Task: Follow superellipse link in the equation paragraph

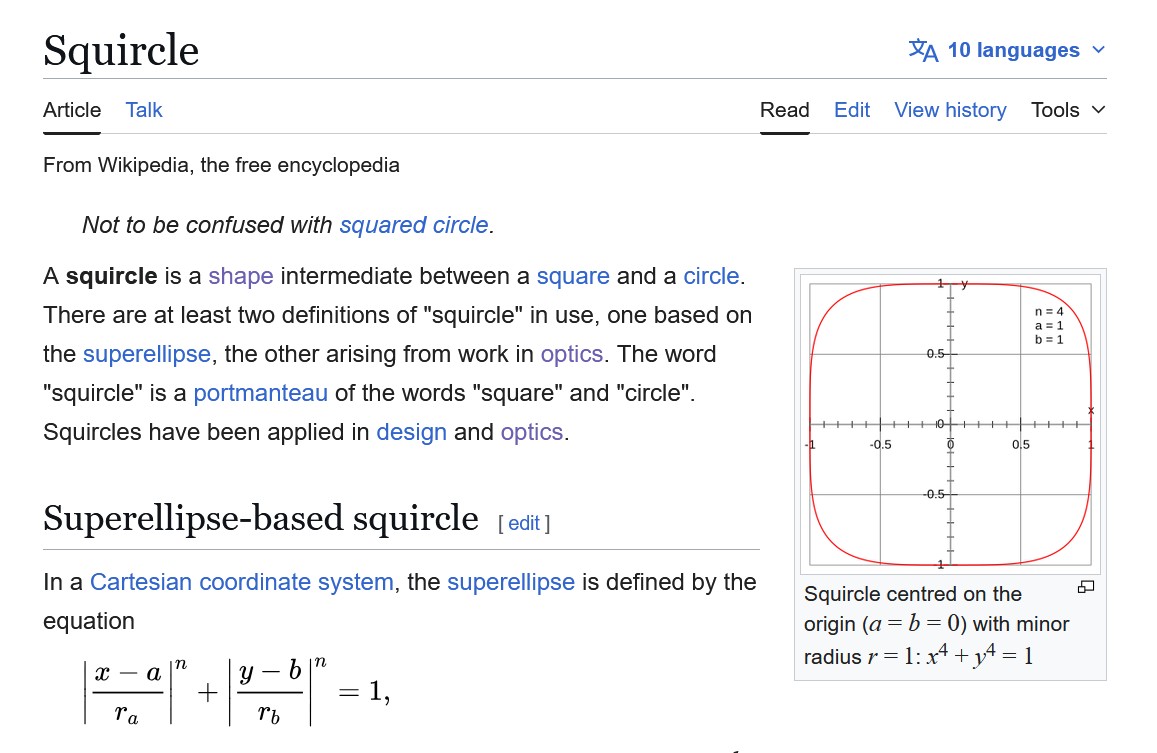Action: click(511, 582)
